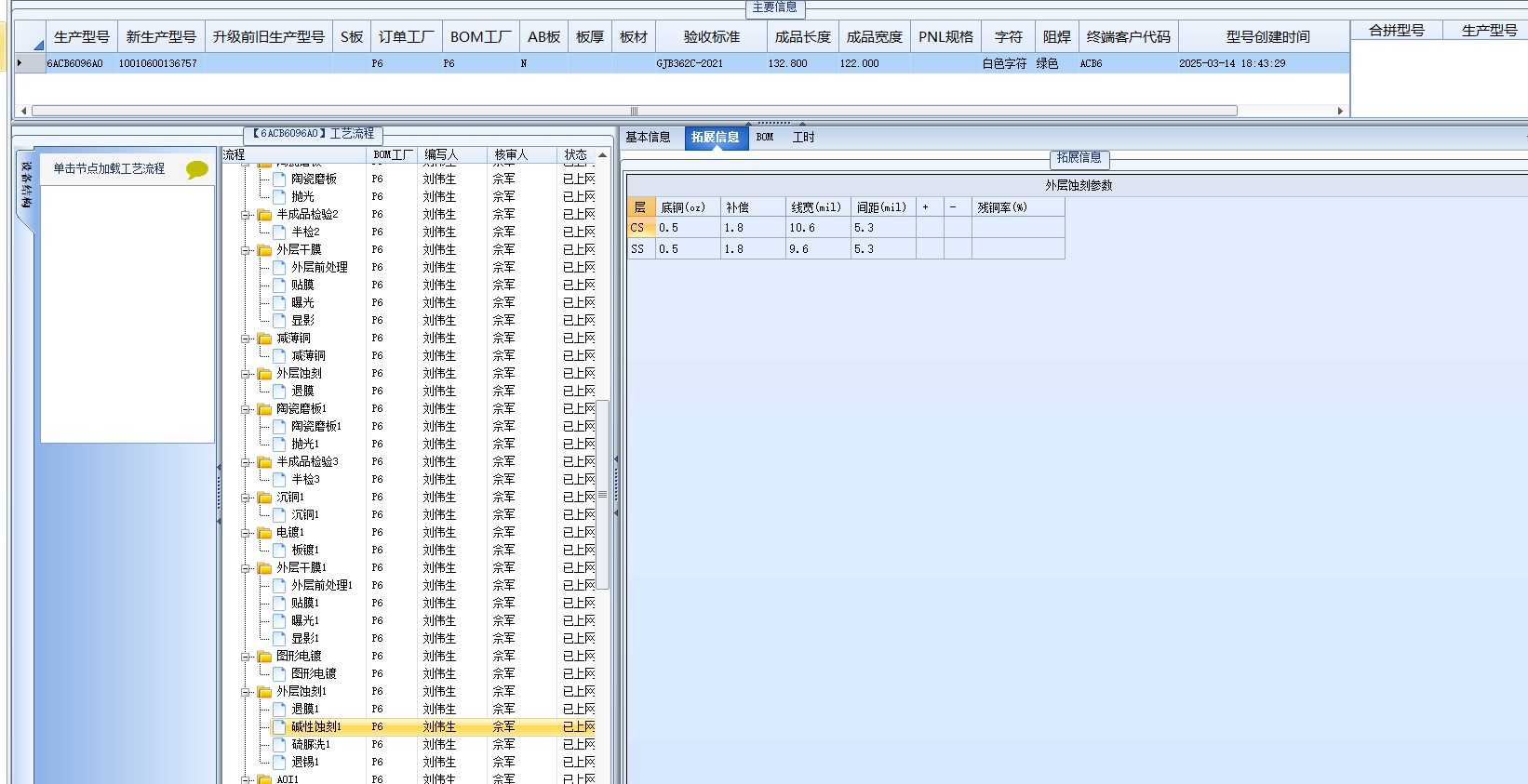Click 残铜率(%) column header
This screenshot has width=1528, height=784.
pos(1018,207)
